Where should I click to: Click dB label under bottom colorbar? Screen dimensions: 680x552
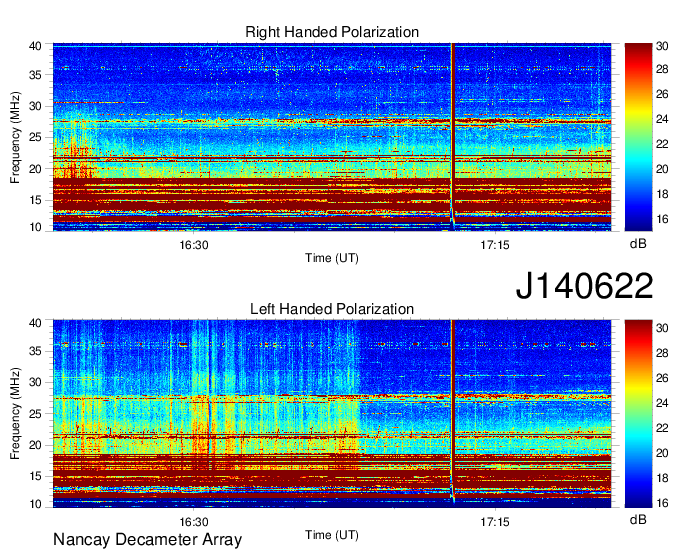[638, 519]
